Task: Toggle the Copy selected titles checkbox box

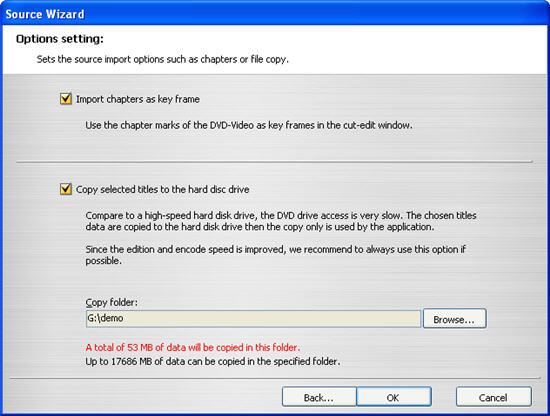Action: click(x=66, y=189)
